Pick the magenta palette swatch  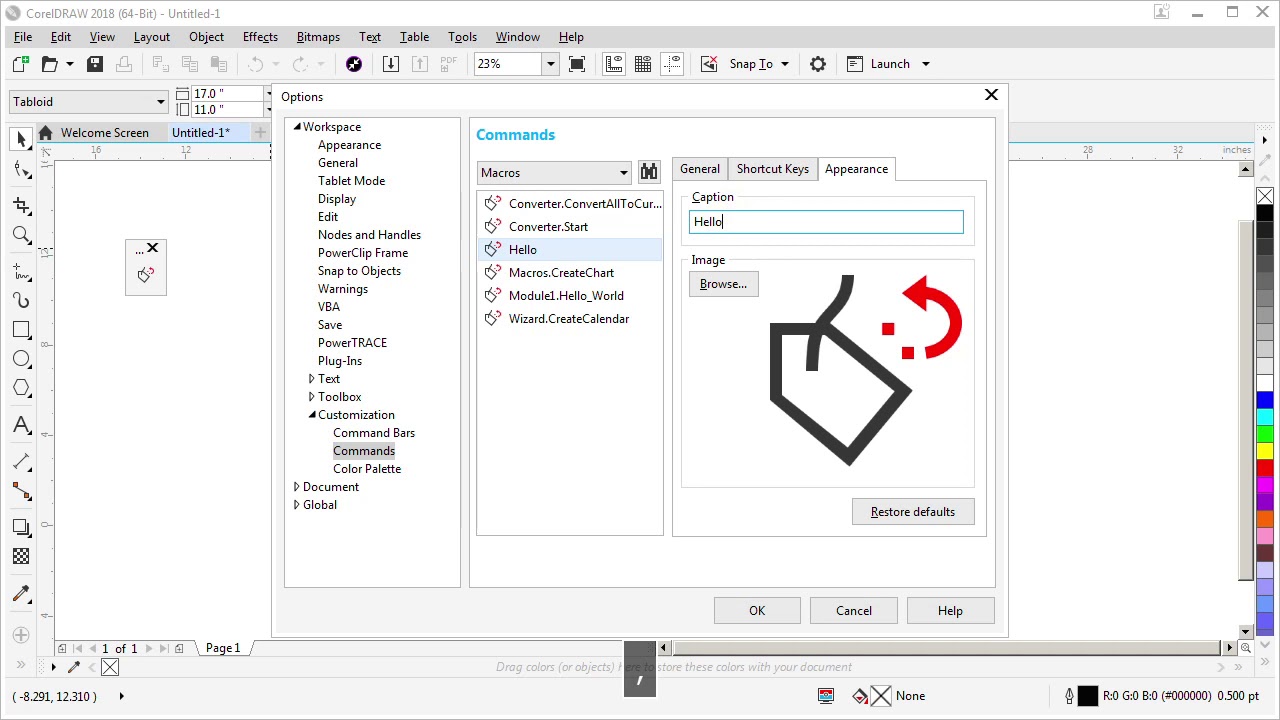click(1265, 486)
